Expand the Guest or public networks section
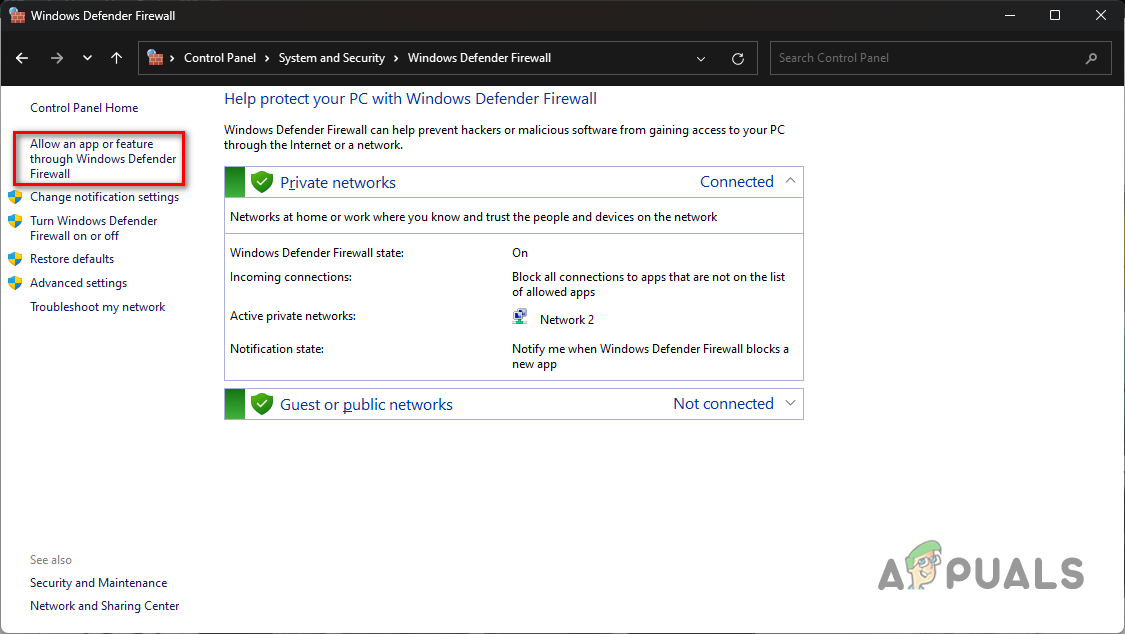 (790, 403)
